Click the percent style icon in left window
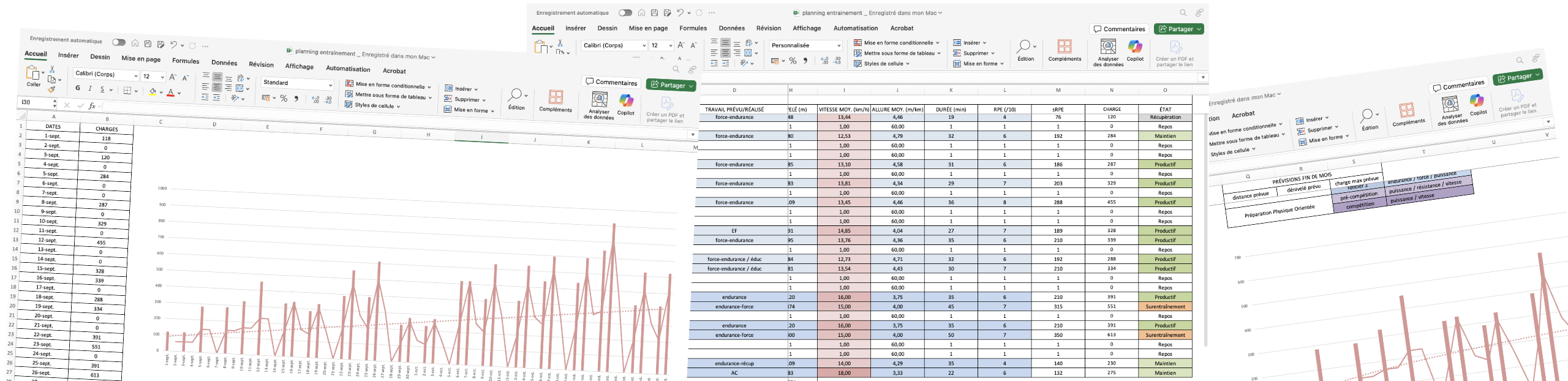1568x381 pixels. point(284,99)
